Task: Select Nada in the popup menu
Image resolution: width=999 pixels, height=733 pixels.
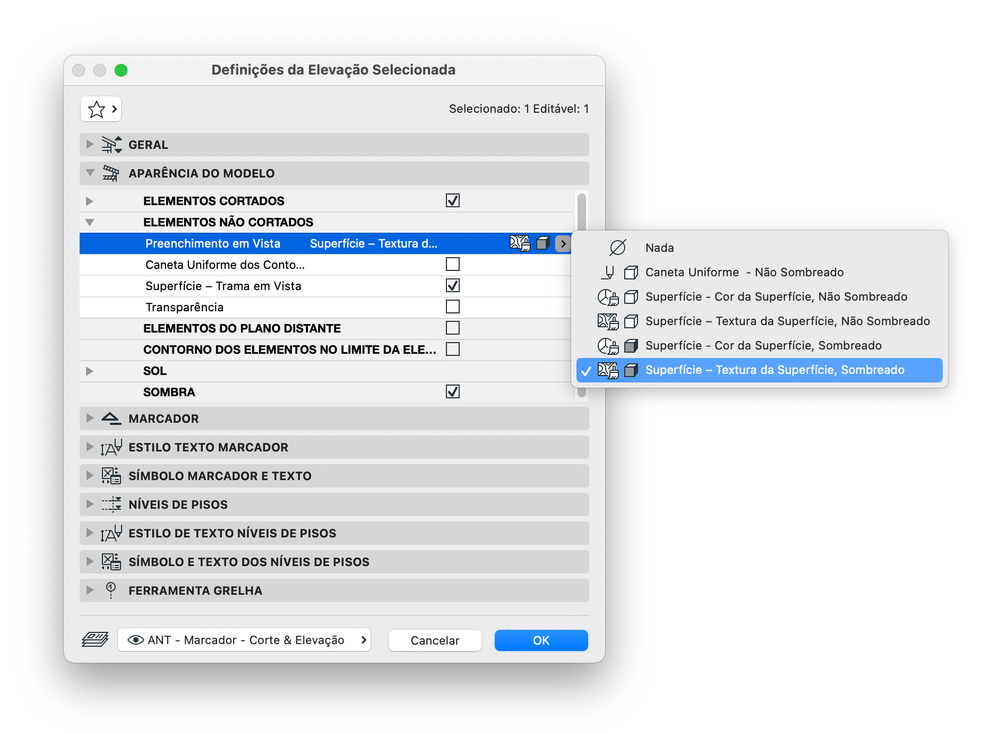Action: 759,247
